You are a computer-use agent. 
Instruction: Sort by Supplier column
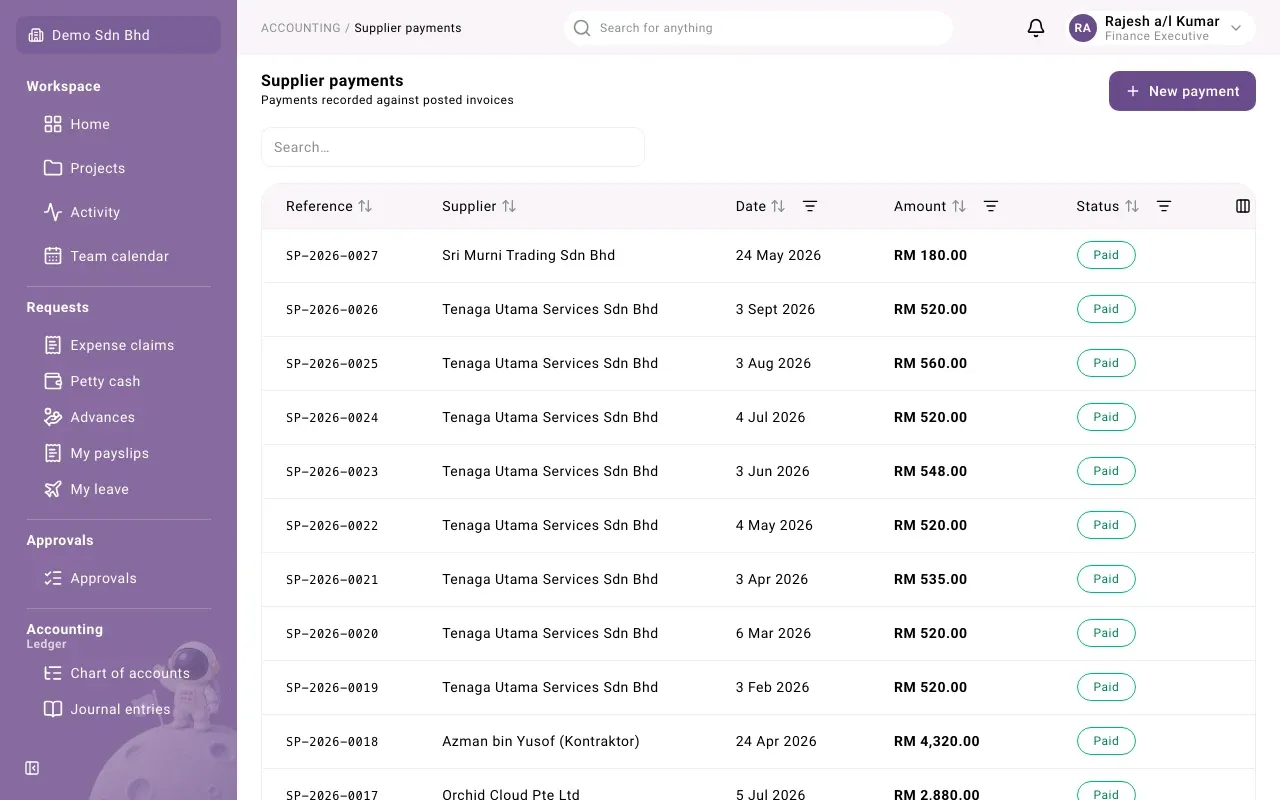[479, 206]
